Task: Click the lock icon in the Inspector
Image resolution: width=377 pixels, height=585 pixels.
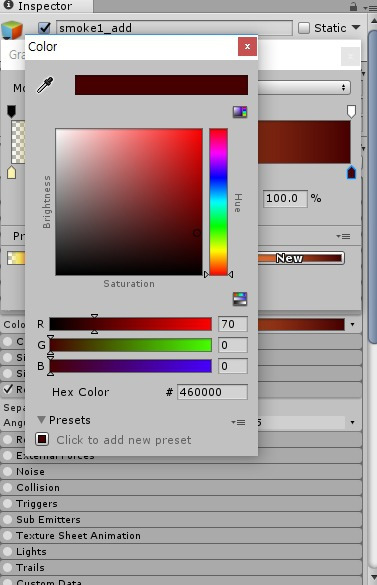Action: click(353, 6)
